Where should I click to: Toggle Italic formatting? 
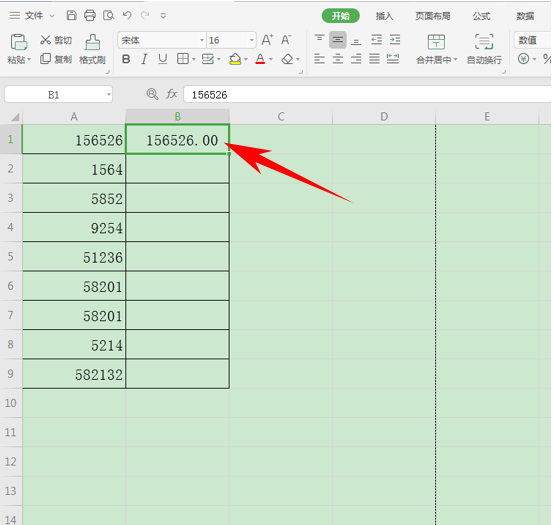[x=144, y=59]
